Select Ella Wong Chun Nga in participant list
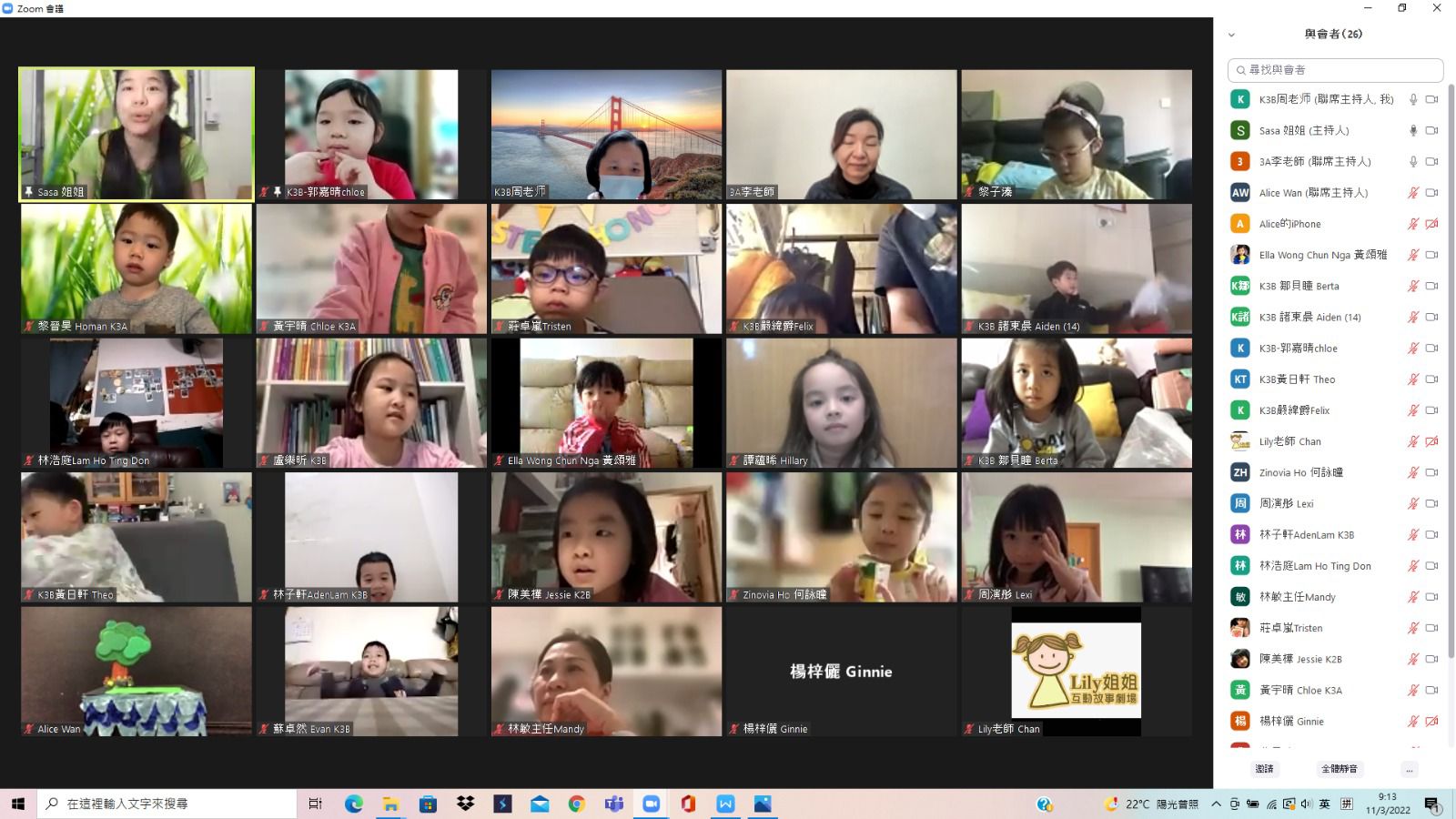The image size is (1456, 819). [x=1319, y=255]
